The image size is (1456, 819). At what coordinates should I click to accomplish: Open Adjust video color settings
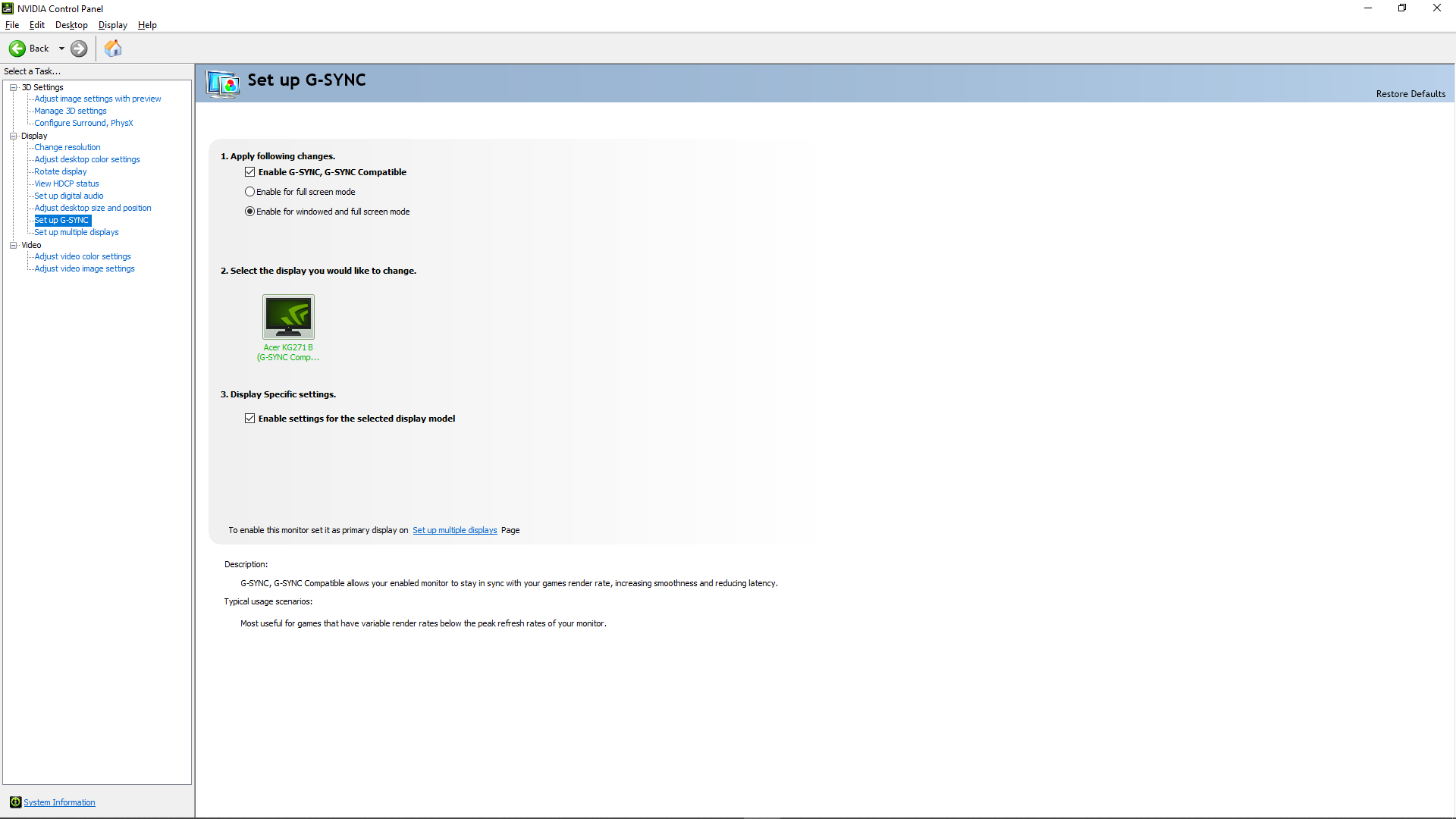point(83,256)
